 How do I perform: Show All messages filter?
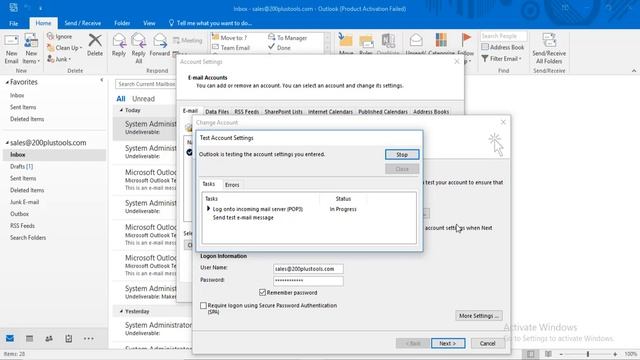pos(121,99)
